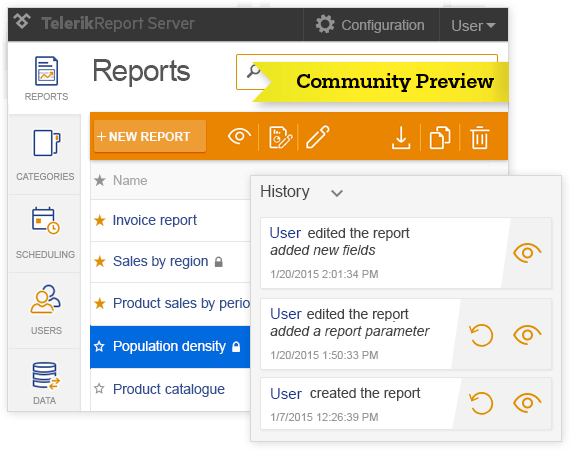The height and width of the screenshot is (451, 570).
Task: Select the Population density report
Action: click(x=169, y=346)
